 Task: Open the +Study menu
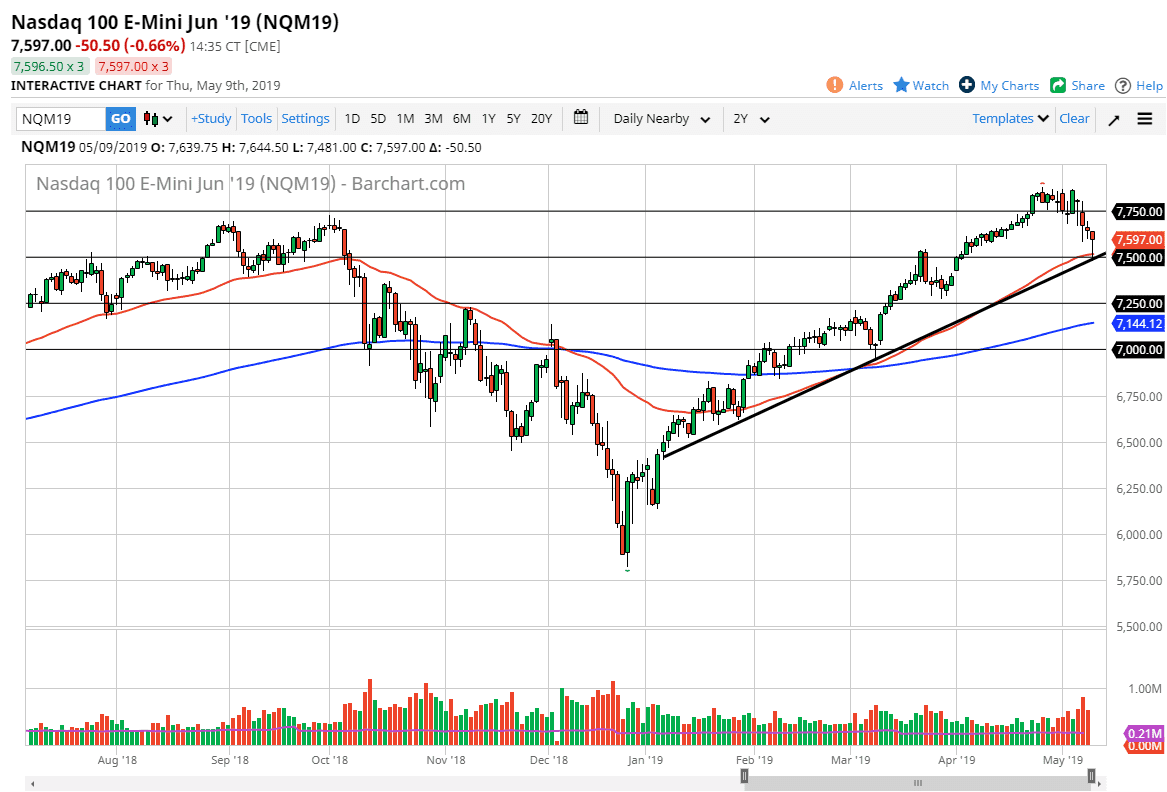point(210,118)
